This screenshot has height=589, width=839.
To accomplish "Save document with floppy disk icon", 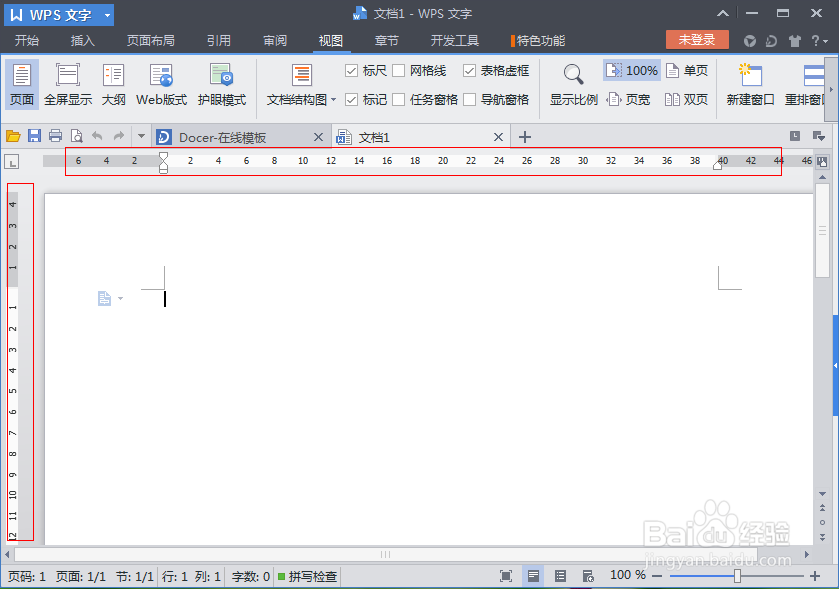I will 34,136.
